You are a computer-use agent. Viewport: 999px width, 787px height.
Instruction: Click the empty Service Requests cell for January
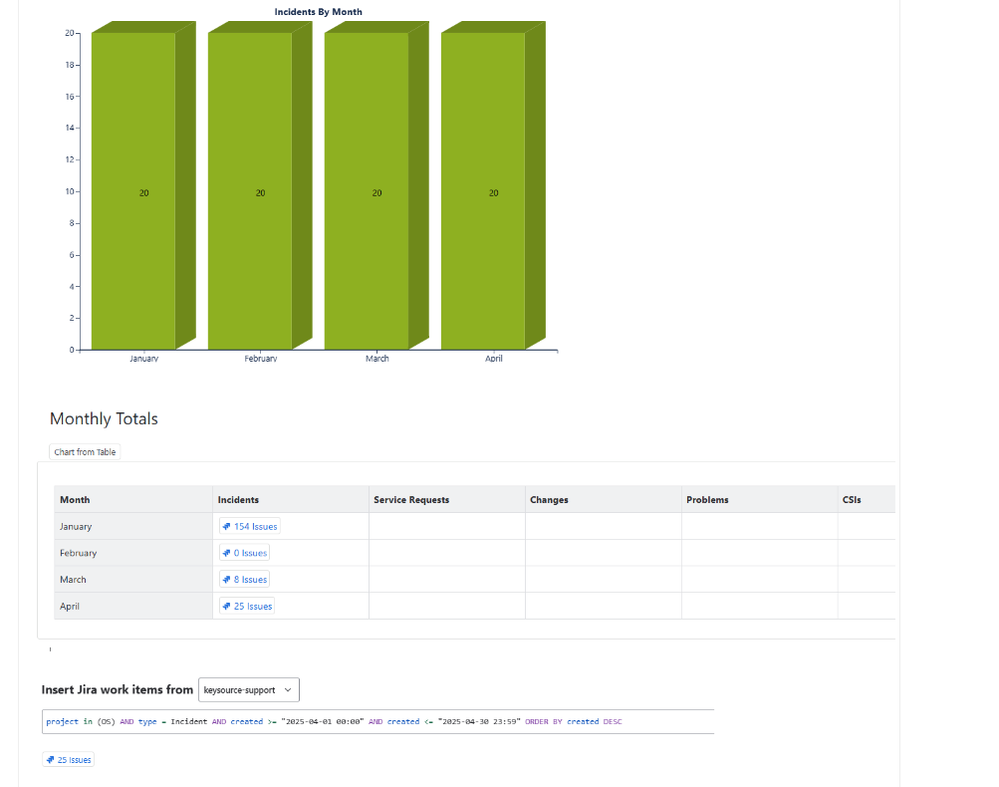pyautogui.click(x=447, y=526)
